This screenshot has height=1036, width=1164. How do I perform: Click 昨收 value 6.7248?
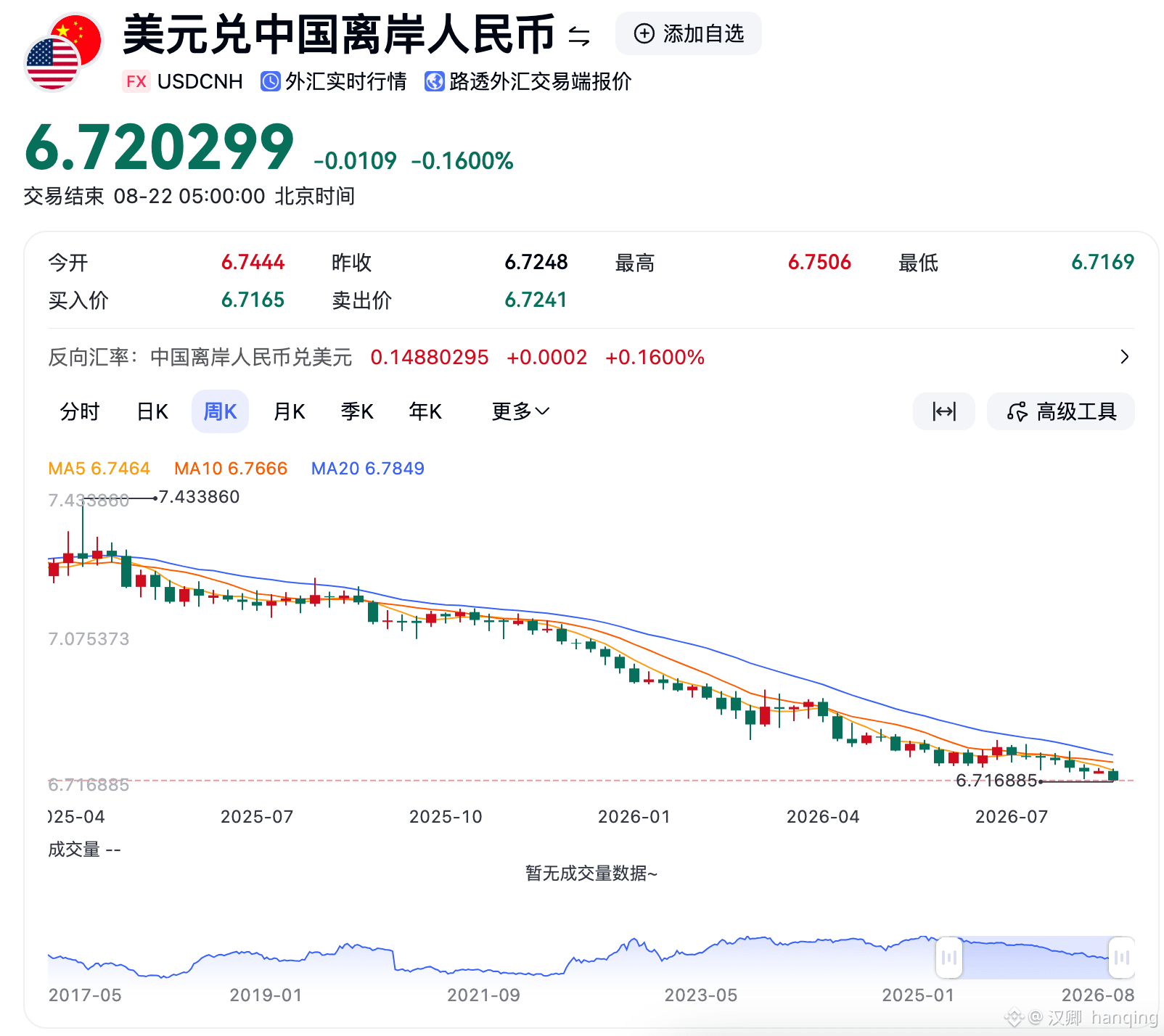[536, 262]
